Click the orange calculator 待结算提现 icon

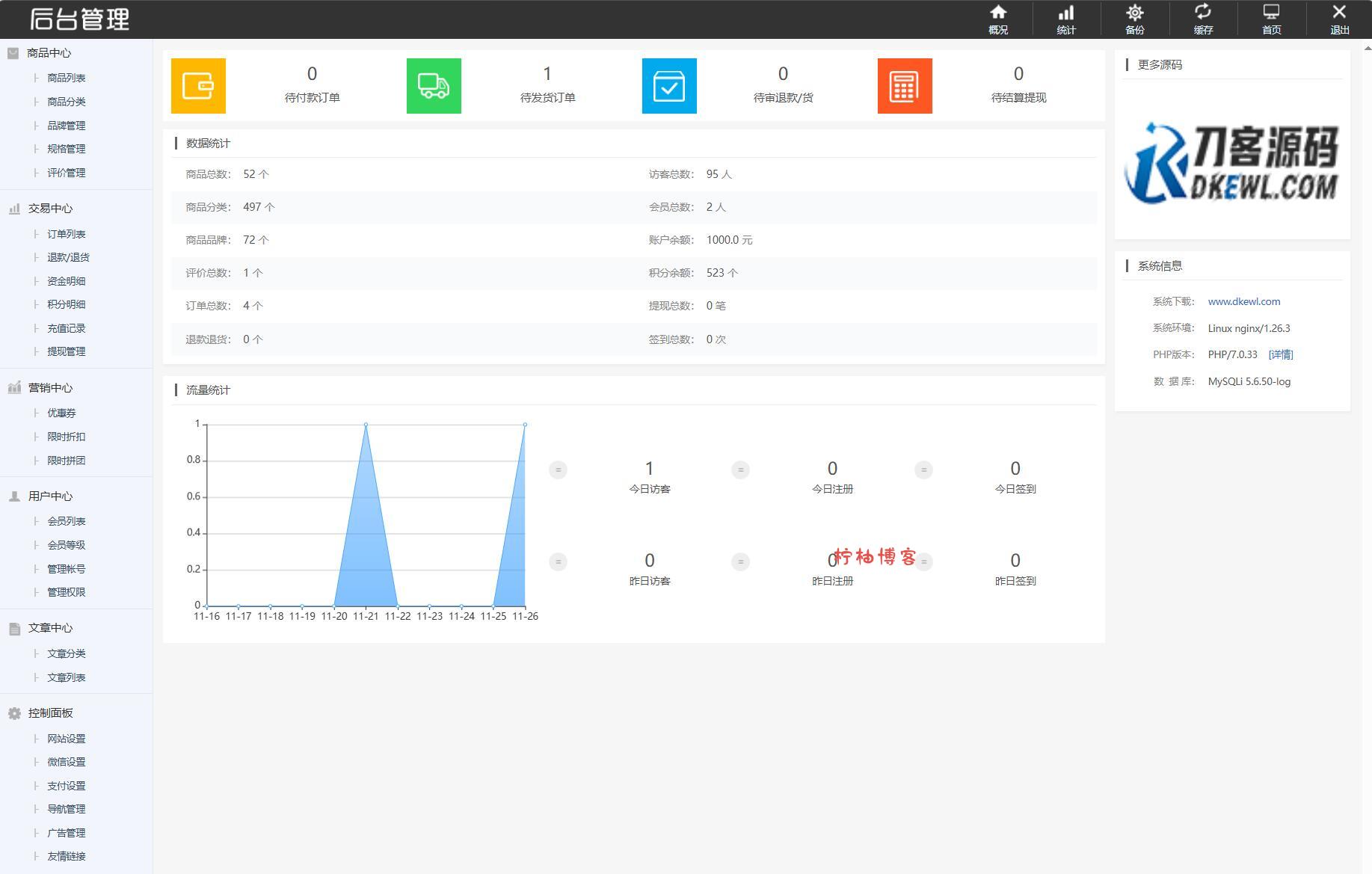[905, 86]
